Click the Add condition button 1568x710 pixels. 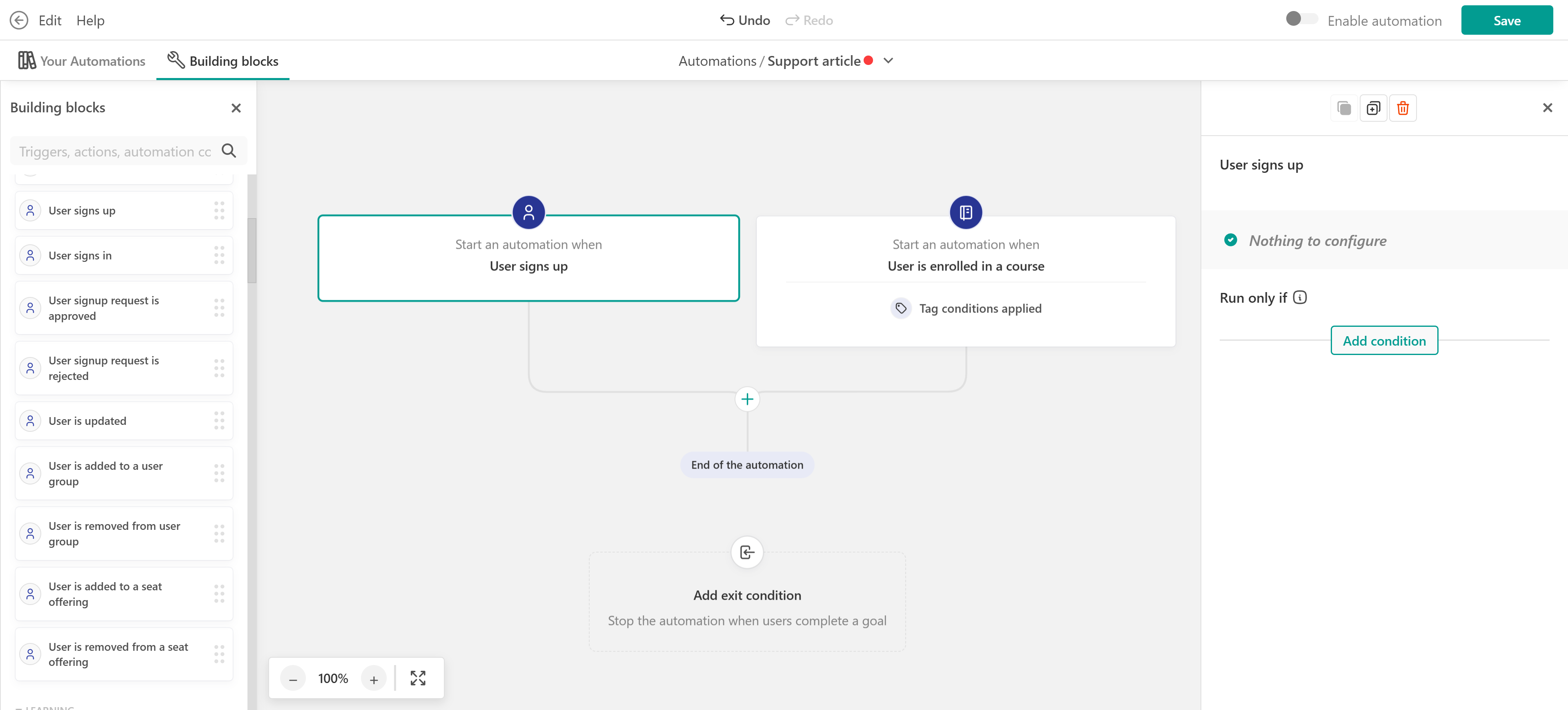[x=1383, y=341]
